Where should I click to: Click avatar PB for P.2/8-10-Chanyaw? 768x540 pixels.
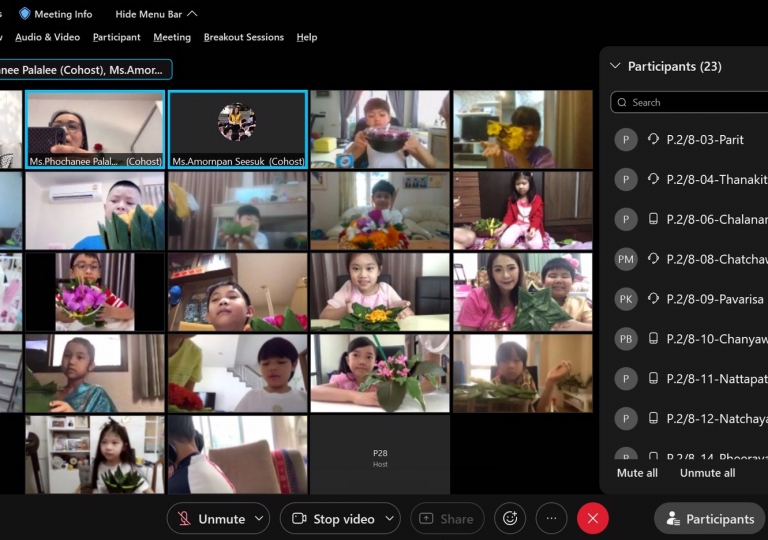(626, 339)
